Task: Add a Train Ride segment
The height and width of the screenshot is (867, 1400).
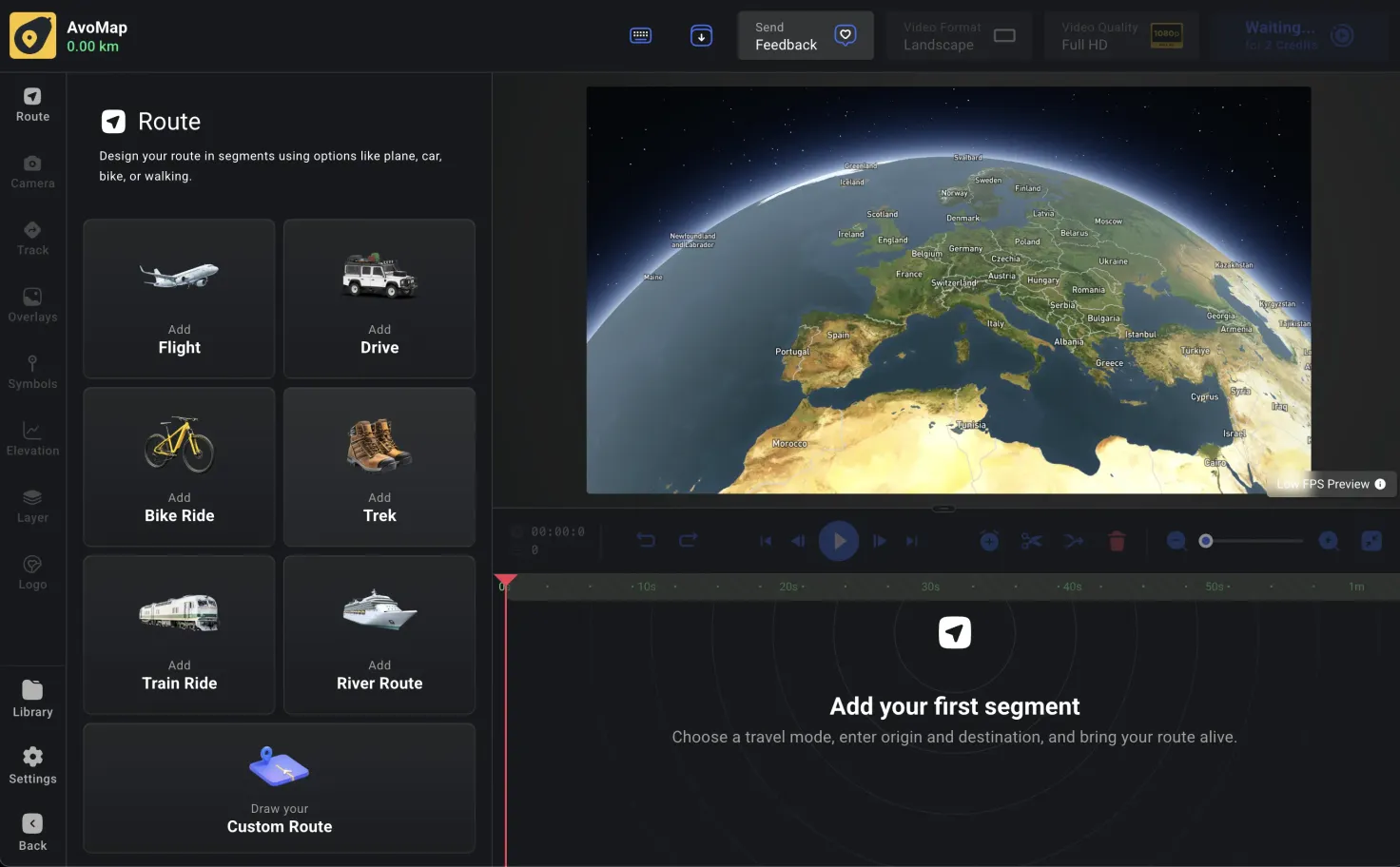Action: pyautogui.click(x=179, y=635)
